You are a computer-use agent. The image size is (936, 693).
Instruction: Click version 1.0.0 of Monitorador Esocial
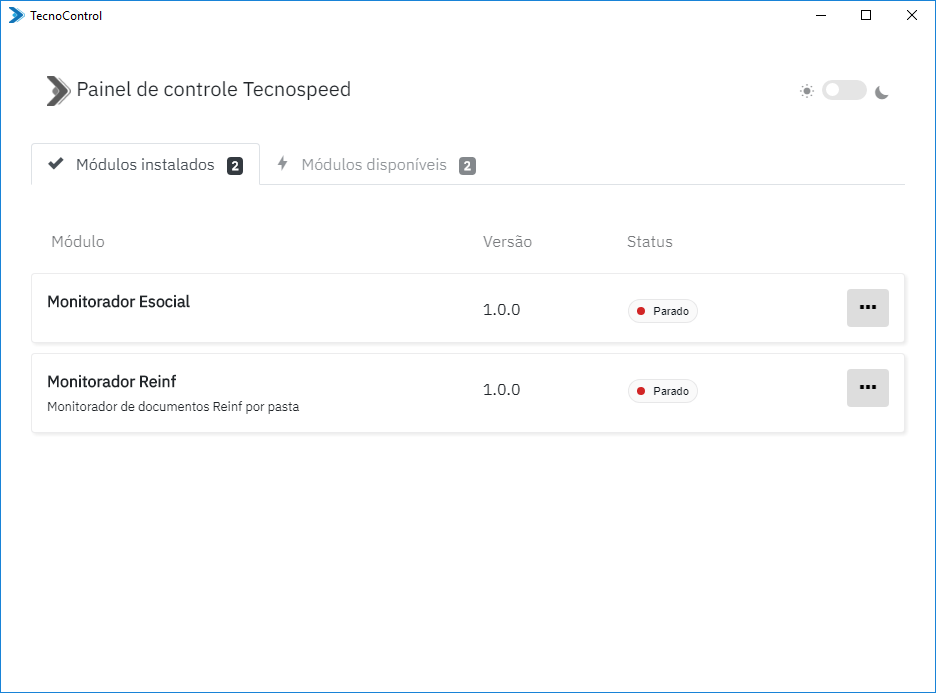(501, 310)
